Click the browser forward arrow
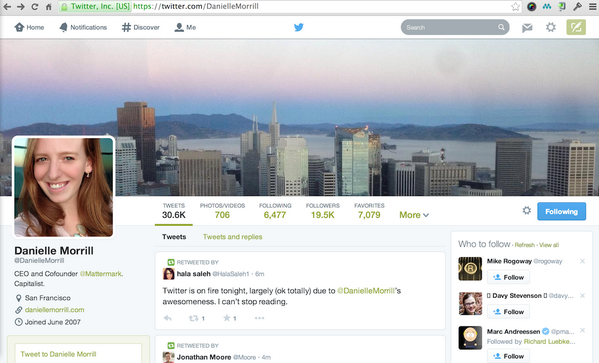Screen dimensions: 599x363 [x=21, y=6]
